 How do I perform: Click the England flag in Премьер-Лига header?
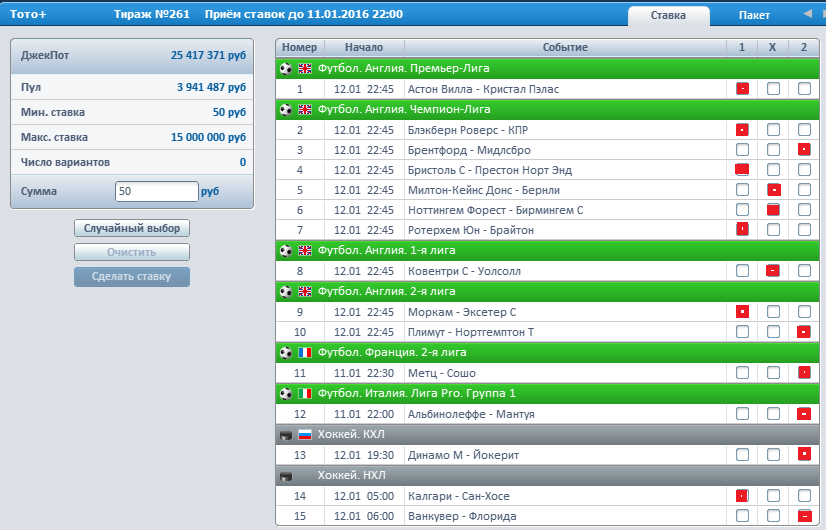(x=305, y=68)
